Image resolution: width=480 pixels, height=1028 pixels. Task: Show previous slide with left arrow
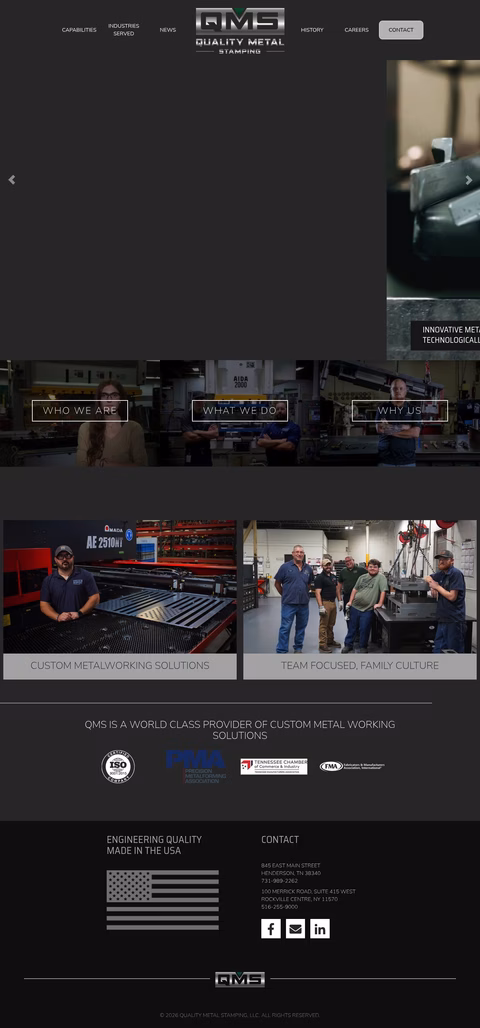(x=11, y=180)
